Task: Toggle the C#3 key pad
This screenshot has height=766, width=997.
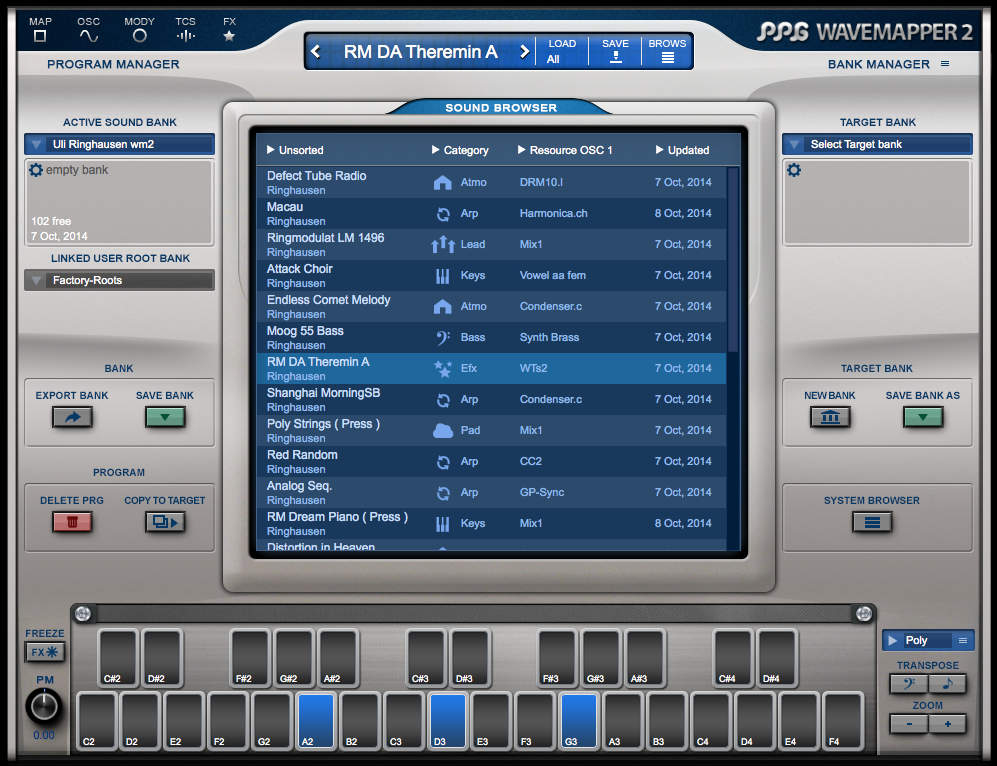Action: (x=425, y=658)
